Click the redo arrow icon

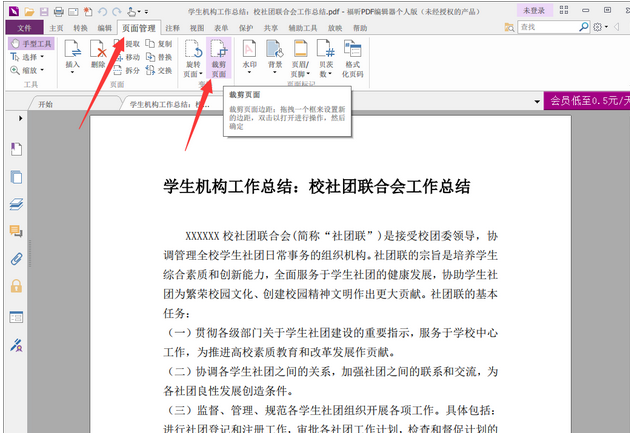click(x=117, y=12)
